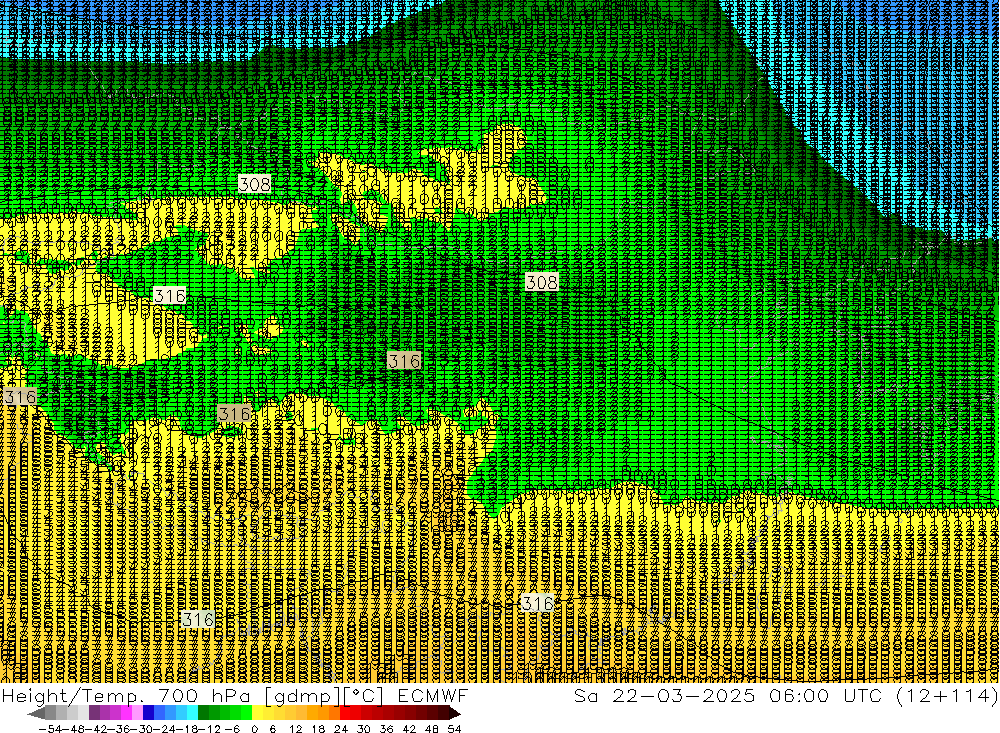Click the forecast date 'Sa 22-03-2025'
This screenshot has width=1000, height=733.
(x=664, y=695)
